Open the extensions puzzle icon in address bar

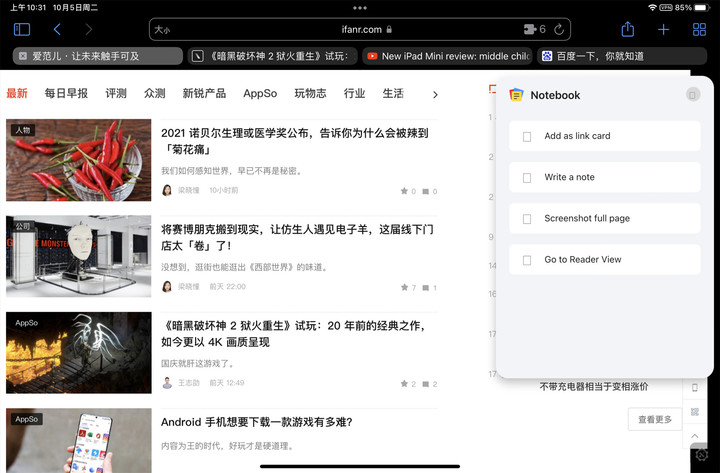[530, 30]
